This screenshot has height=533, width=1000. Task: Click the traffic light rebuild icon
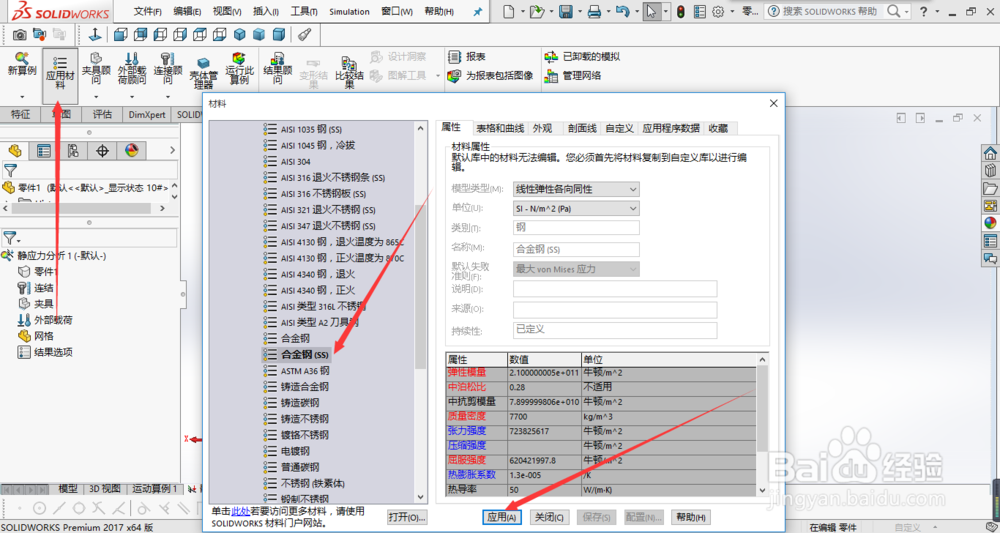[x=681, y=11]
